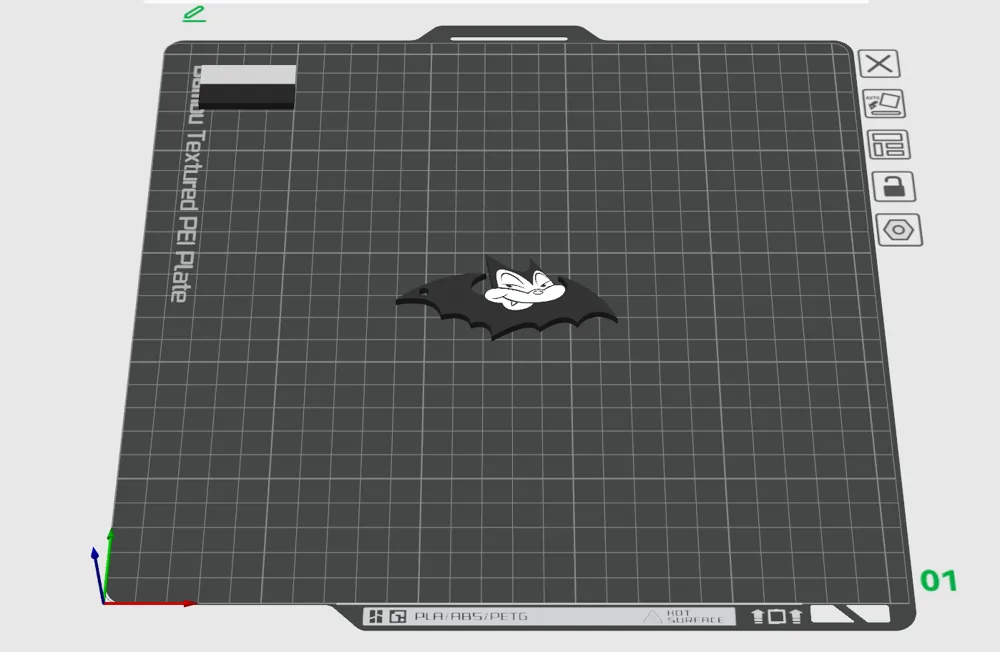Click the auto orient plate icon
The width and height of the screenshot is (1000, 652).
click(883, 104)
